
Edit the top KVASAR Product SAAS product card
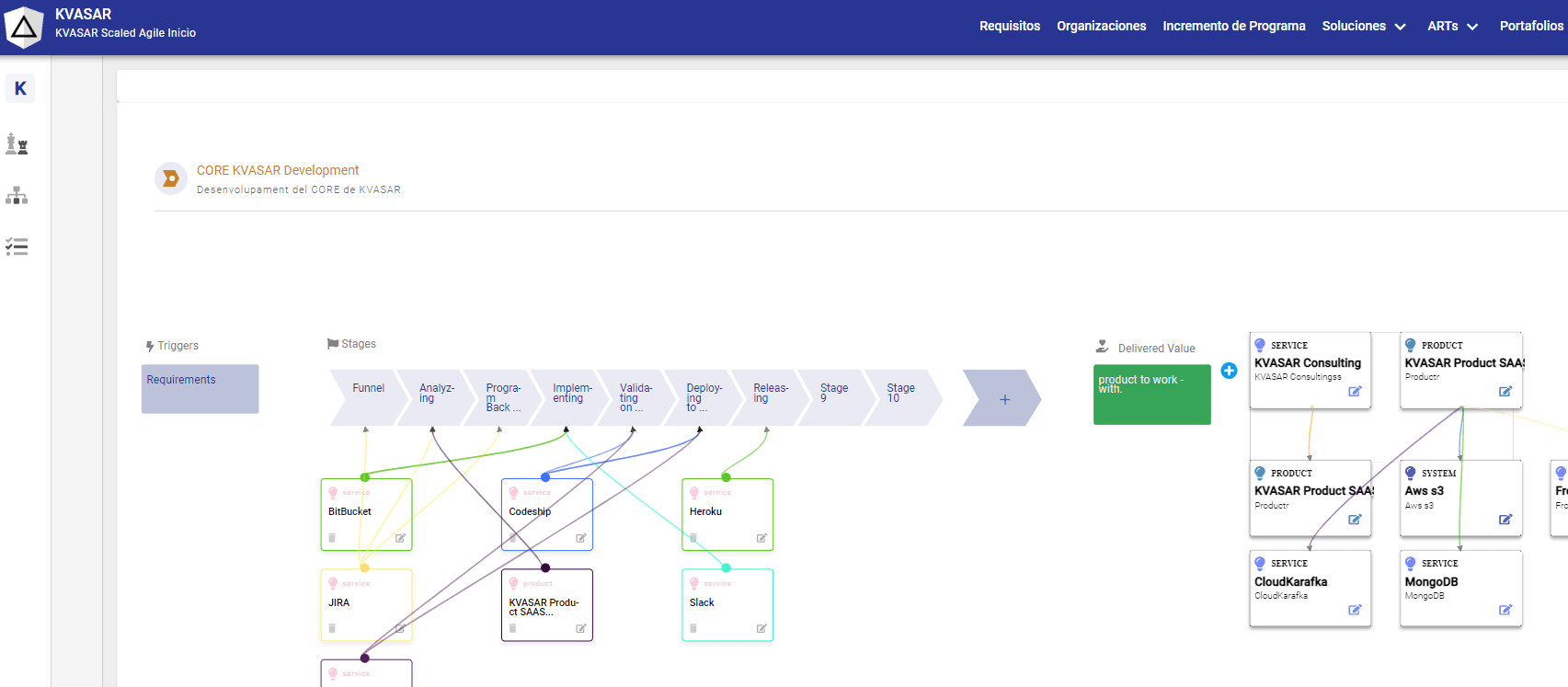tap(1505, 392)
